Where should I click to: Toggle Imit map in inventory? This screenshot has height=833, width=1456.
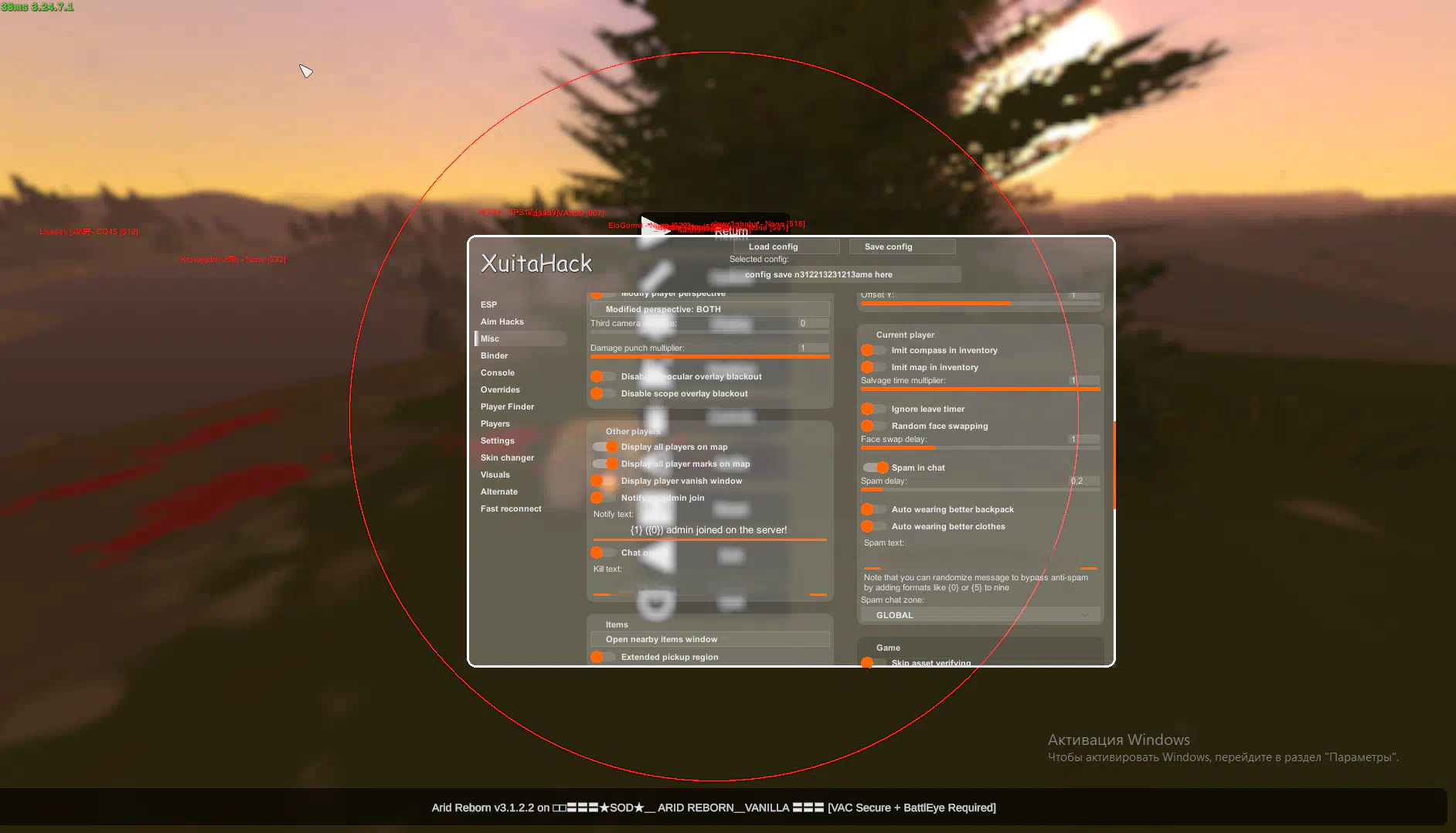coord(873,367)
